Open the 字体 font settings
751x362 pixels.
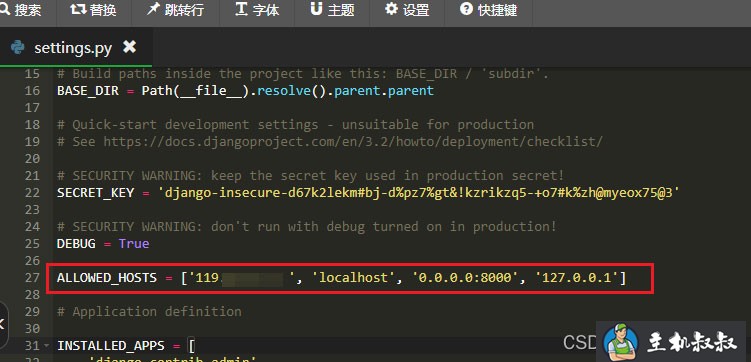(257, 10)
